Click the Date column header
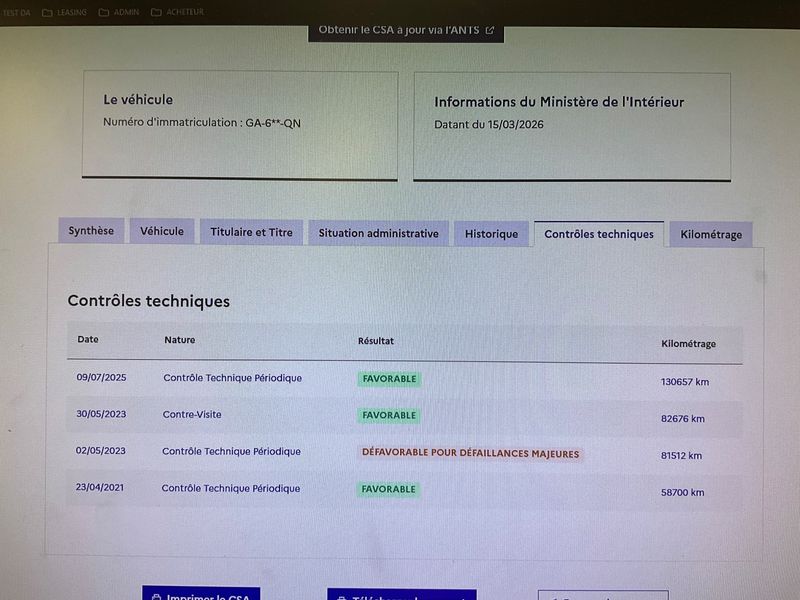Screen dimensions: 800x600 click(x=88, y=339)
